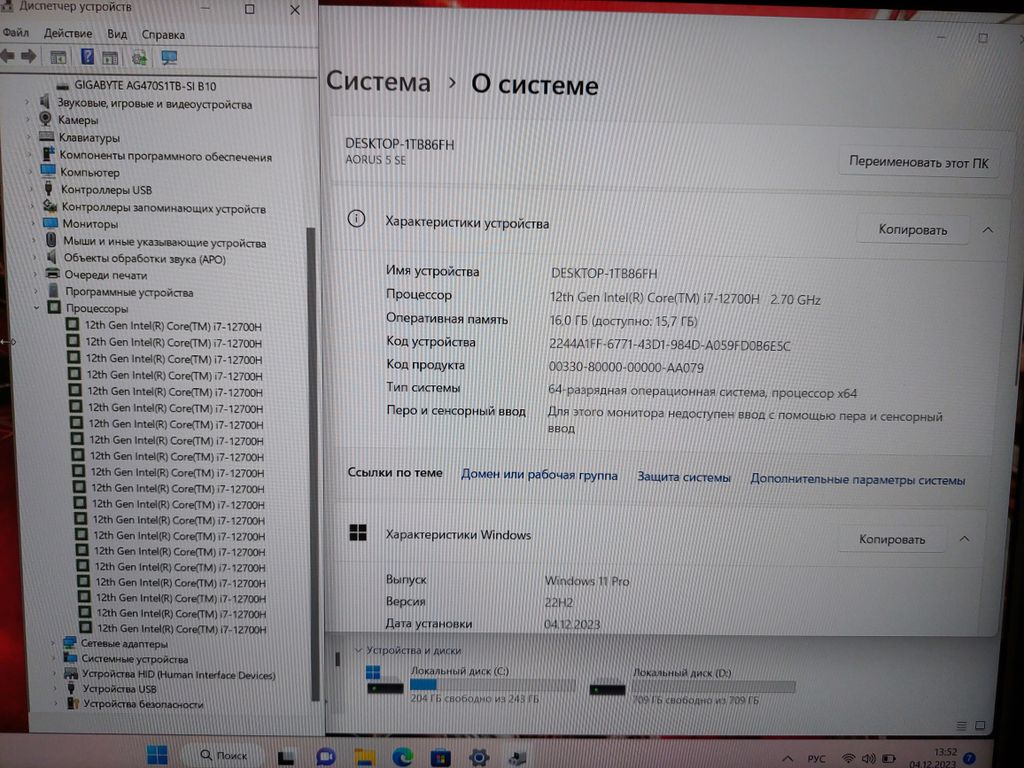
Task: Open the Settings gear icon on taskbar
Action: (479, 757)
